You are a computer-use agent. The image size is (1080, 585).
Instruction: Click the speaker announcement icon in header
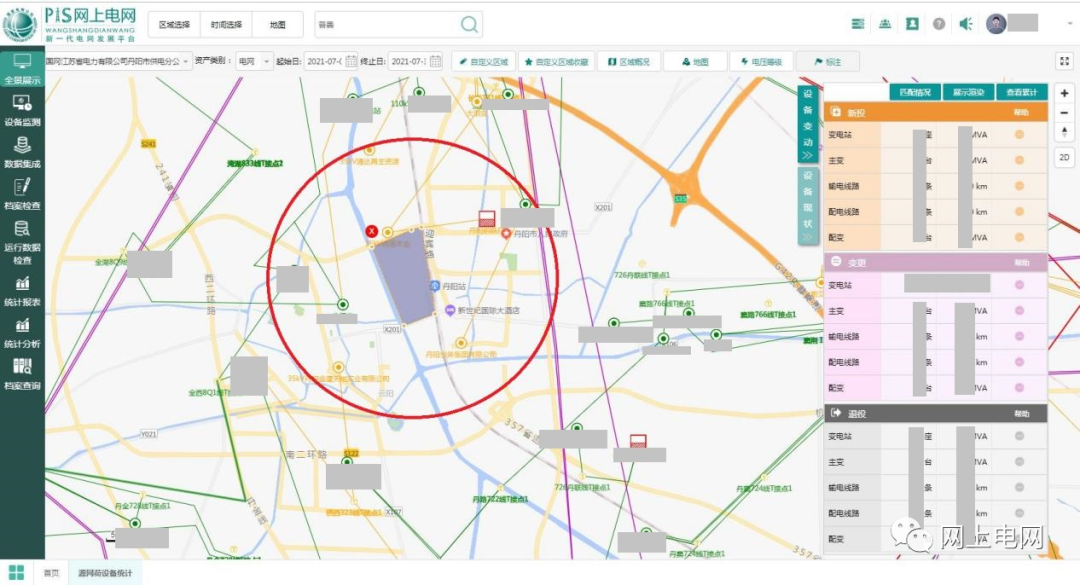966,24
